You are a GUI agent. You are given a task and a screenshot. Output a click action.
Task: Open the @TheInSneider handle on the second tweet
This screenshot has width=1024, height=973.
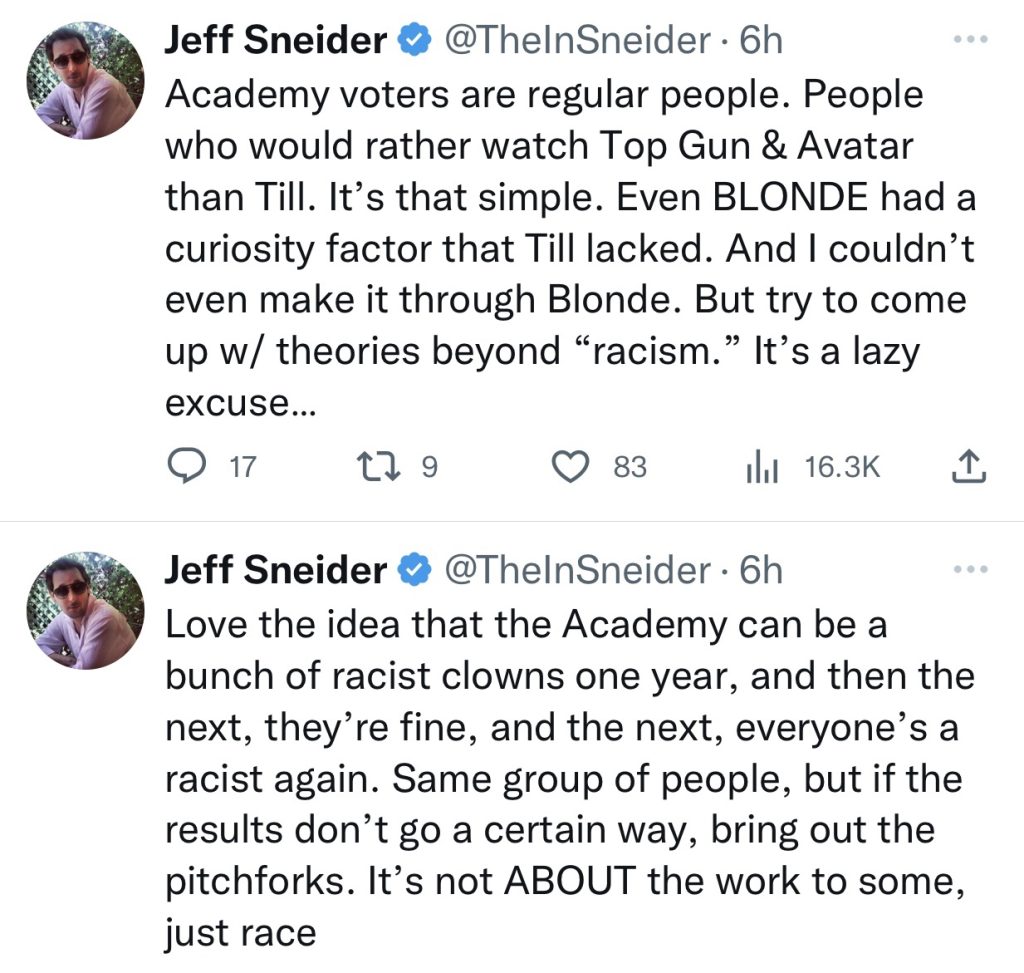(x=575, y=571)
